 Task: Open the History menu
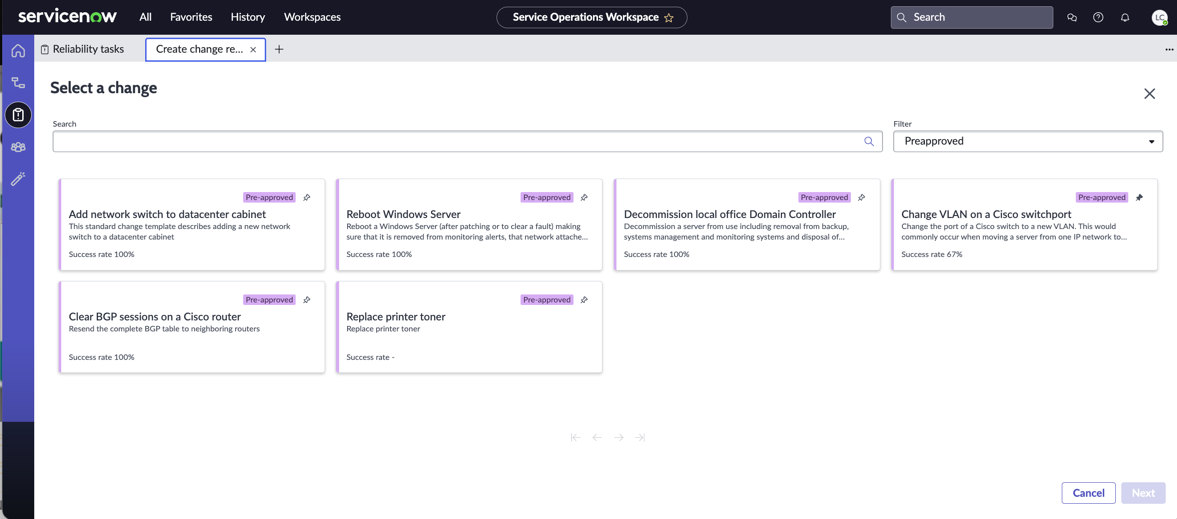(x=248, y=17)
